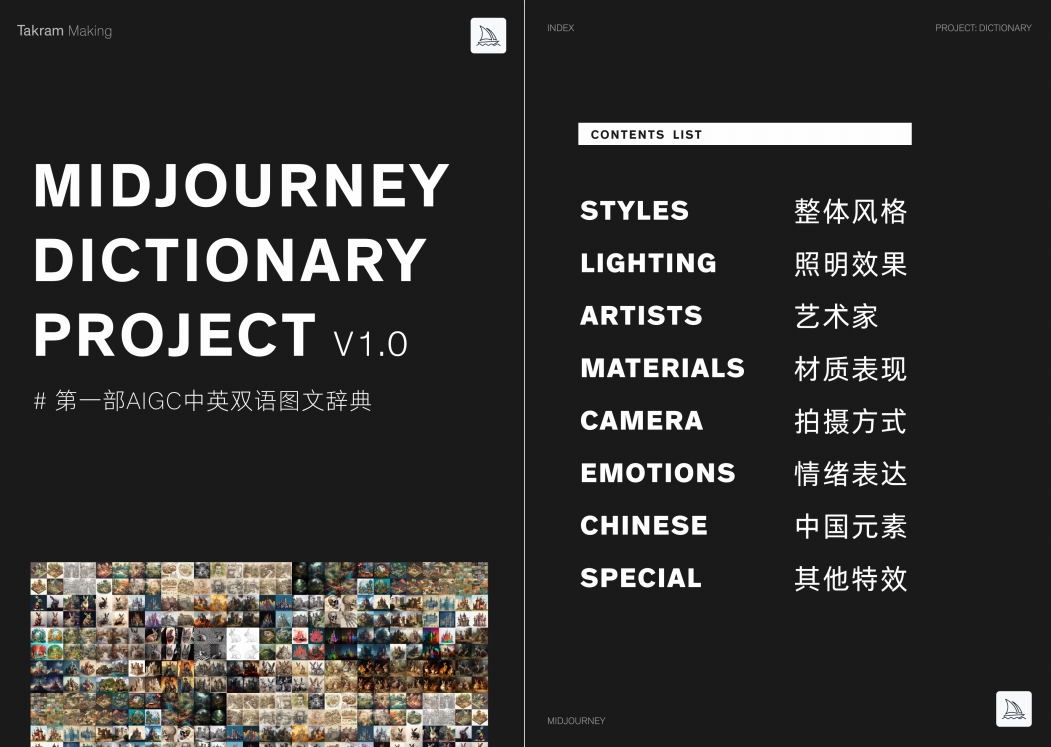
Task: Click the 'V1.0' version text
Action: click(x=371, y=344)
